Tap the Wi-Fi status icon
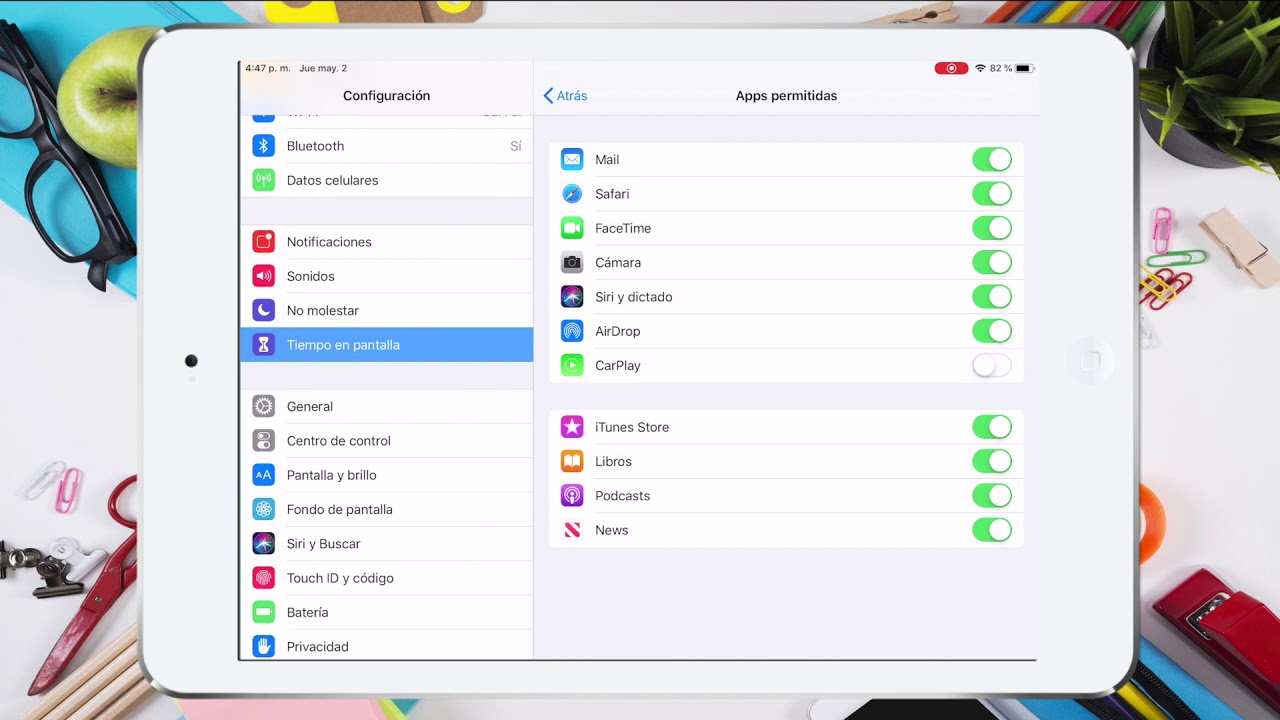The height and width of the screenshot is (720, 1280). [980, 68]
